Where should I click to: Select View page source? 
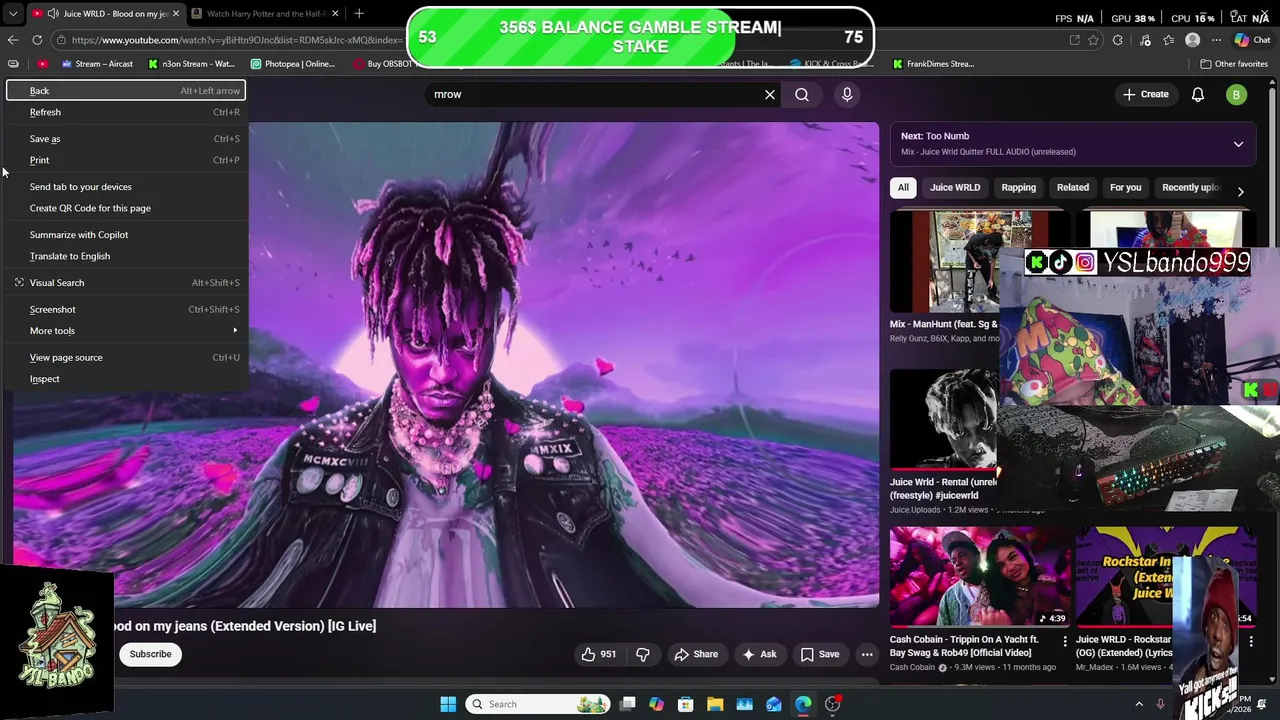pyautogui.click(x=125, y=357)
